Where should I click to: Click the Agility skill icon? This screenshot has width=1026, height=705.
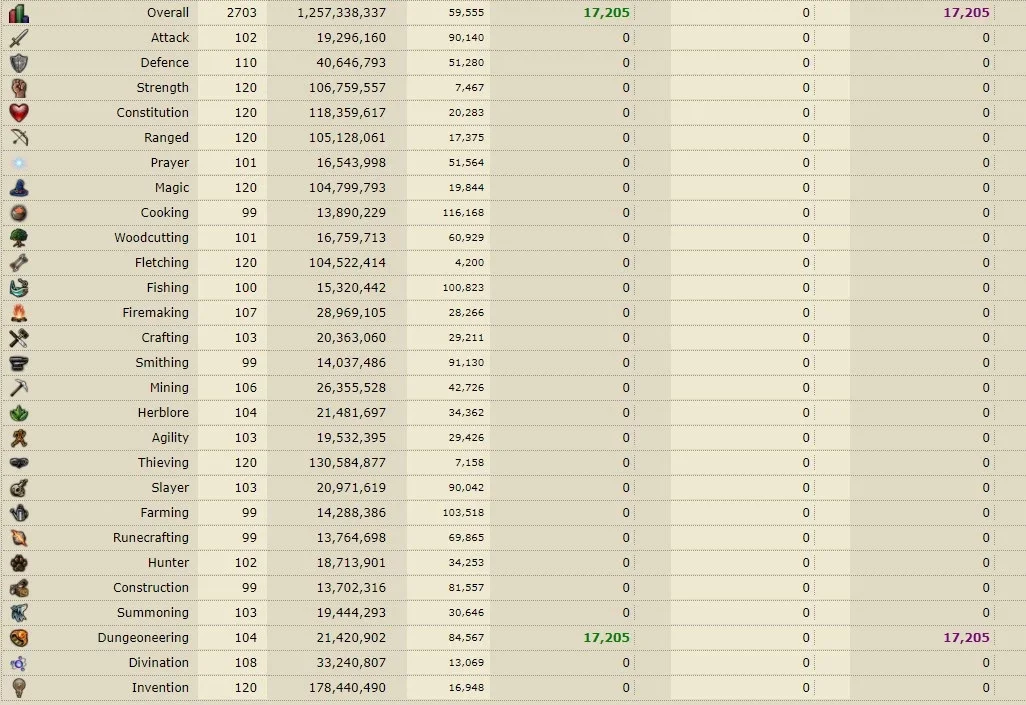(19, 437)
